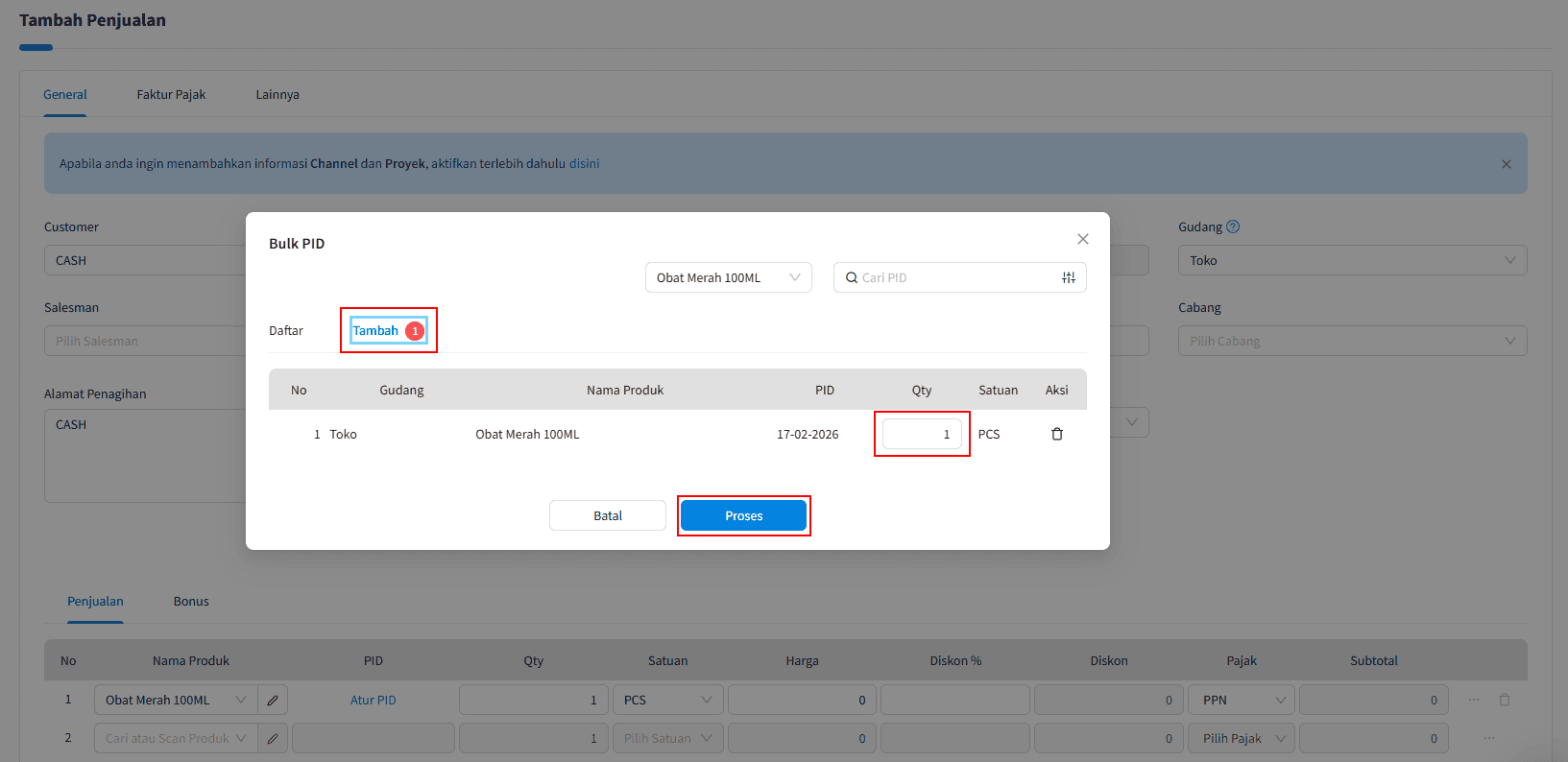Image resolution: width=1568 pixels, height=762 pixels.
Task: Dismiss the Channel and Proyek info banner
Action: (1506, 164)
